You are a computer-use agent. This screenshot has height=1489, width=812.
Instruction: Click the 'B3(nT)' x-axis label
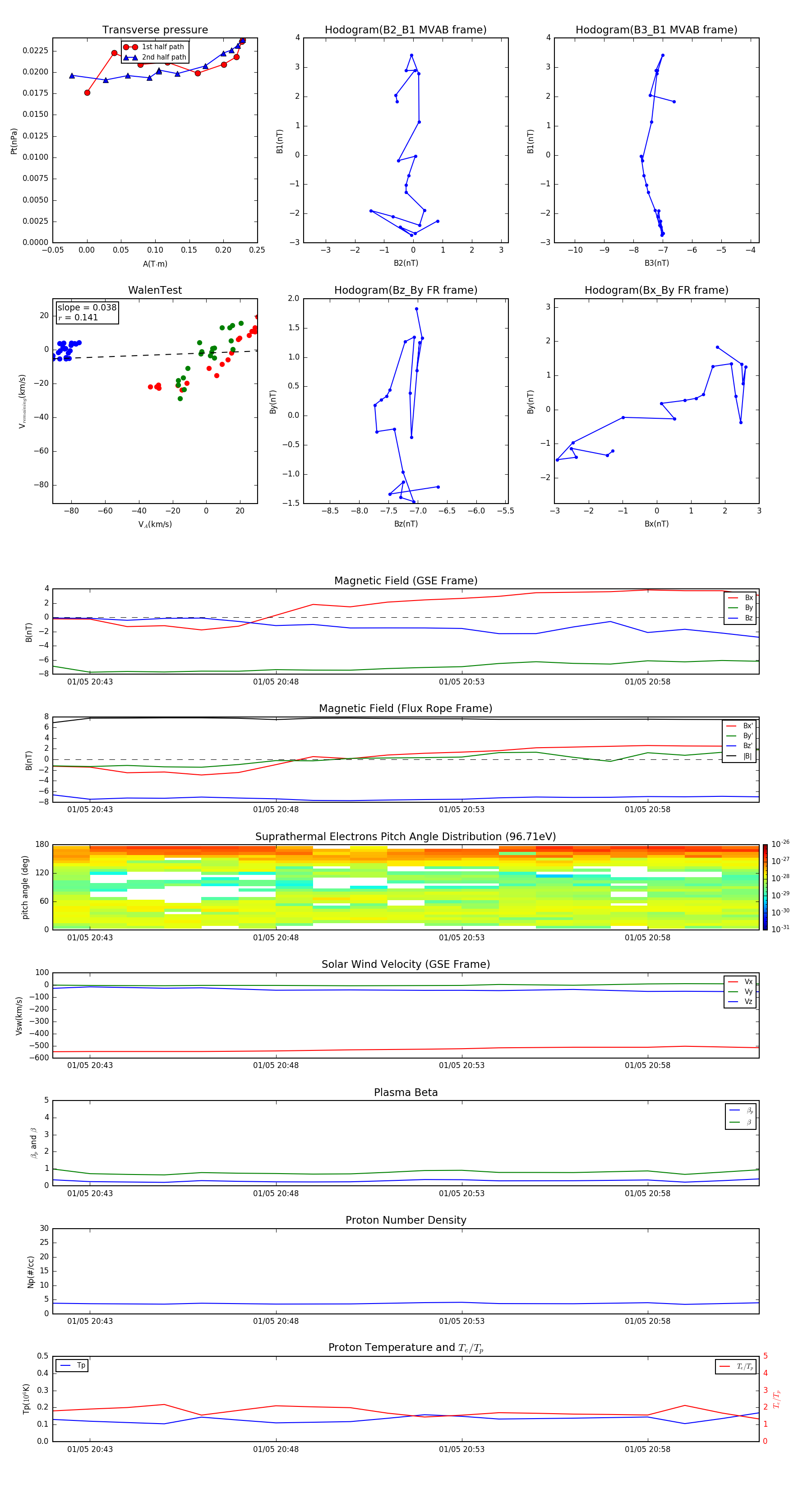[x=656, y=263]
